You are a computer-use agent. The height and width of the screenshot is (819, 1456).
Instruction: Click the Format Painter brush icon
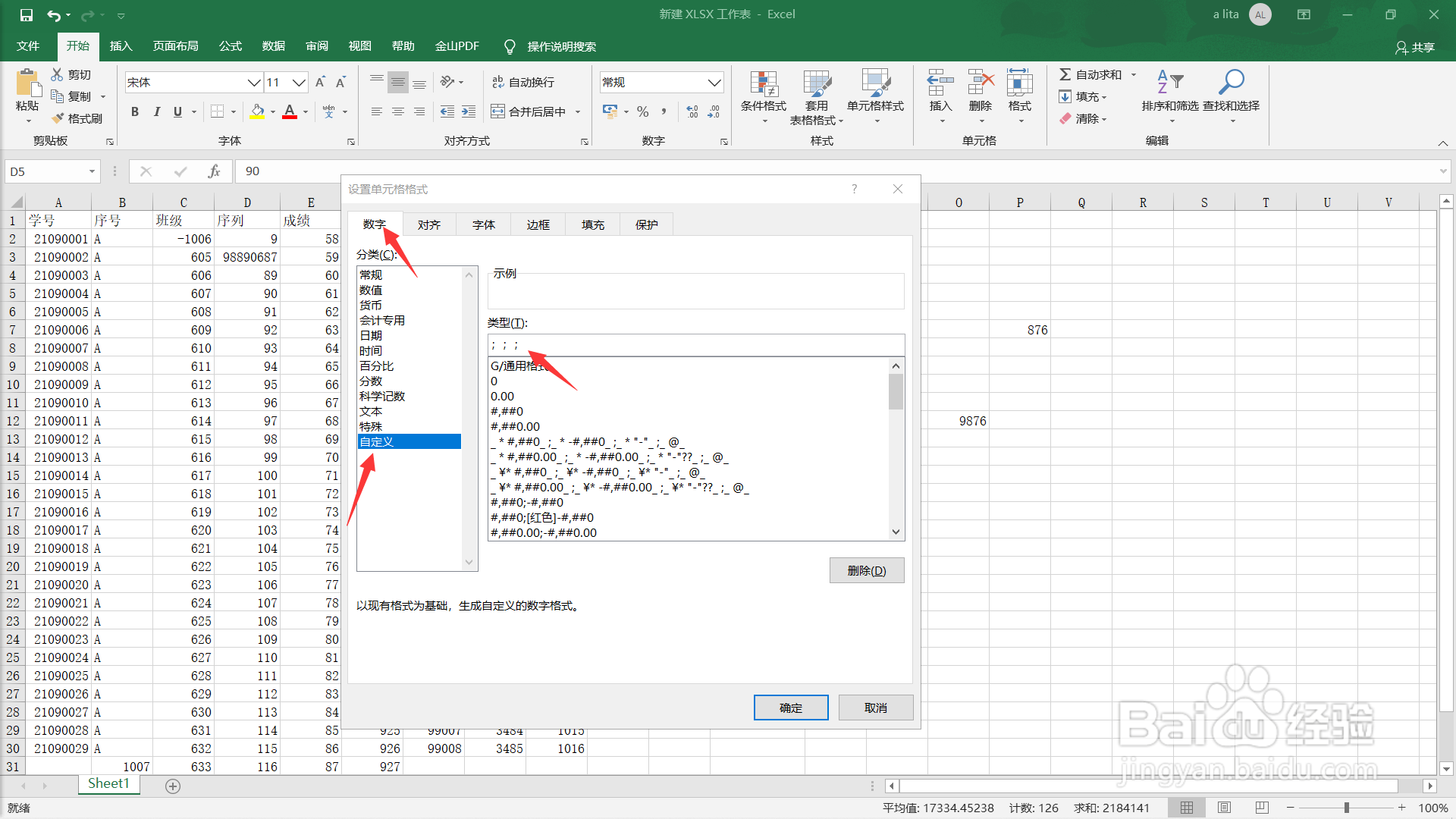pos(58,118)
